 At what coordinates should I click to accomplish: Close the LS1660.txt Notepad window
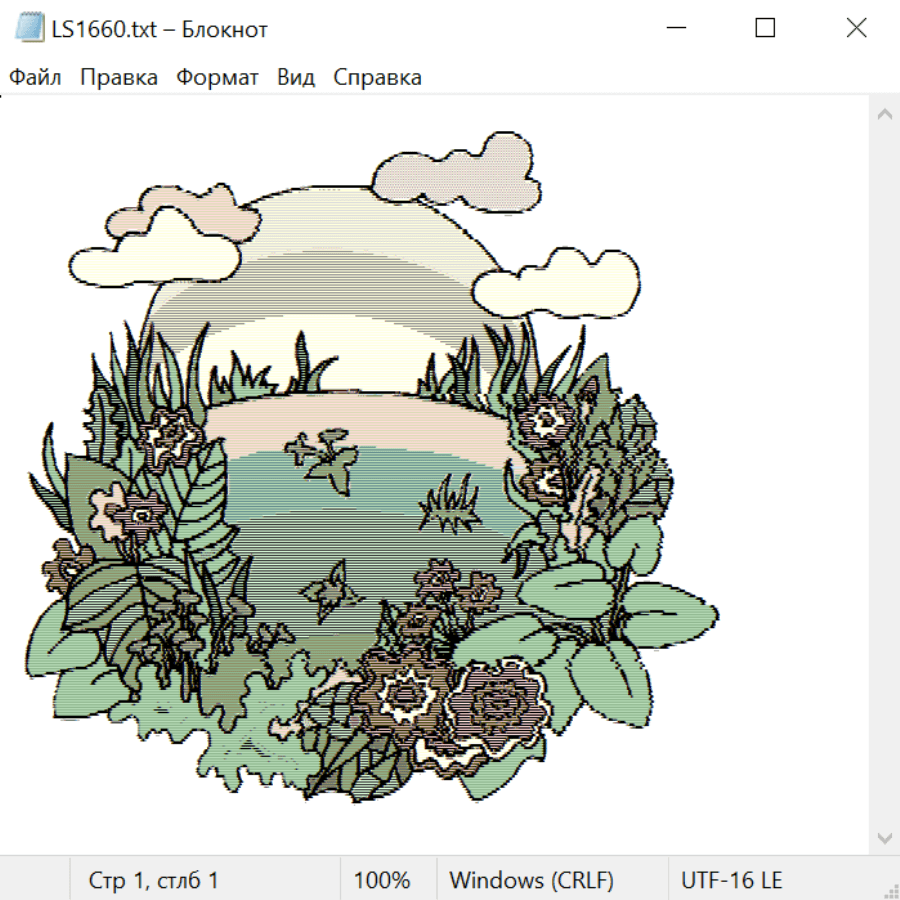pyautogui.click(x=856, y=28)
